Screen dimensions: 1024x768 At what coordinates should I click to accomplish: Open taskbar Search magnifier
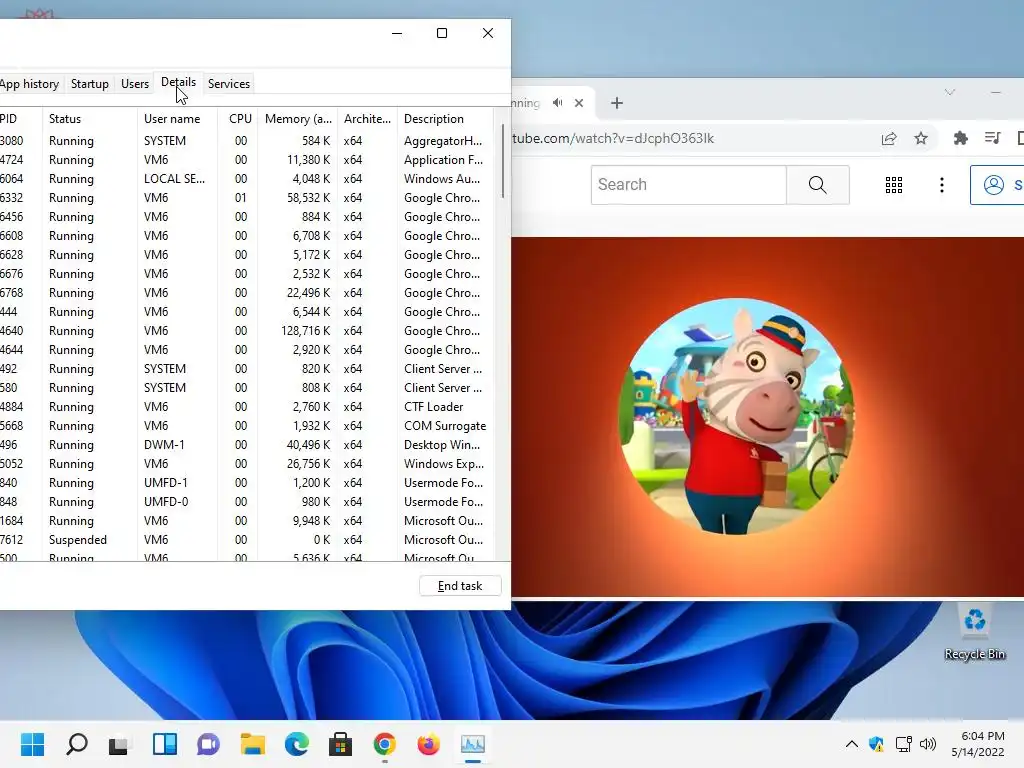click(x=76, y=744)
